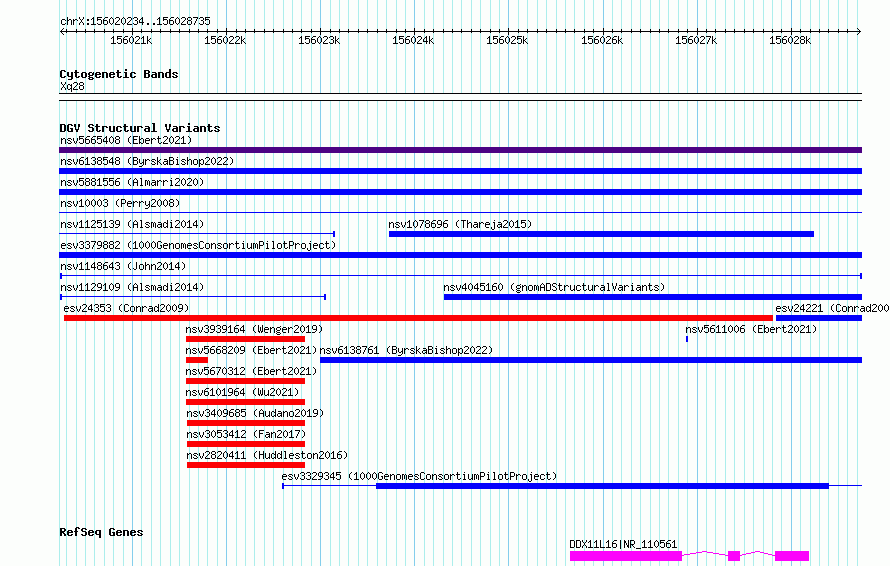The width and height of the screenshot is (890, 566).
Task: Select the 156026k ruler position
Action: tap(602, 40)
